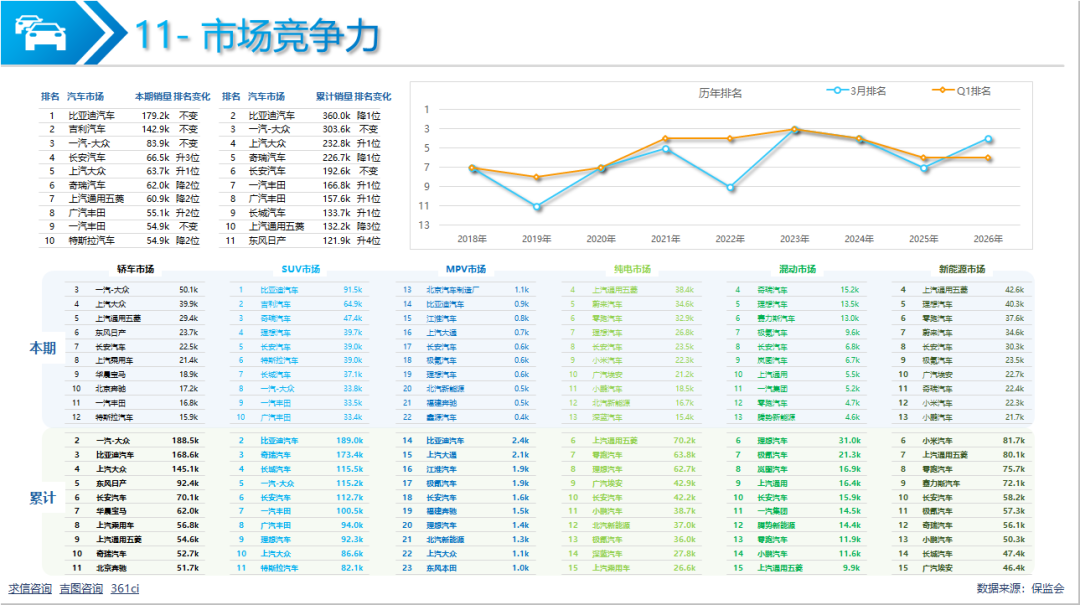The image size is (1080, 605).
Task: Open the 吉图咨询 link
Action: (81, 589)
